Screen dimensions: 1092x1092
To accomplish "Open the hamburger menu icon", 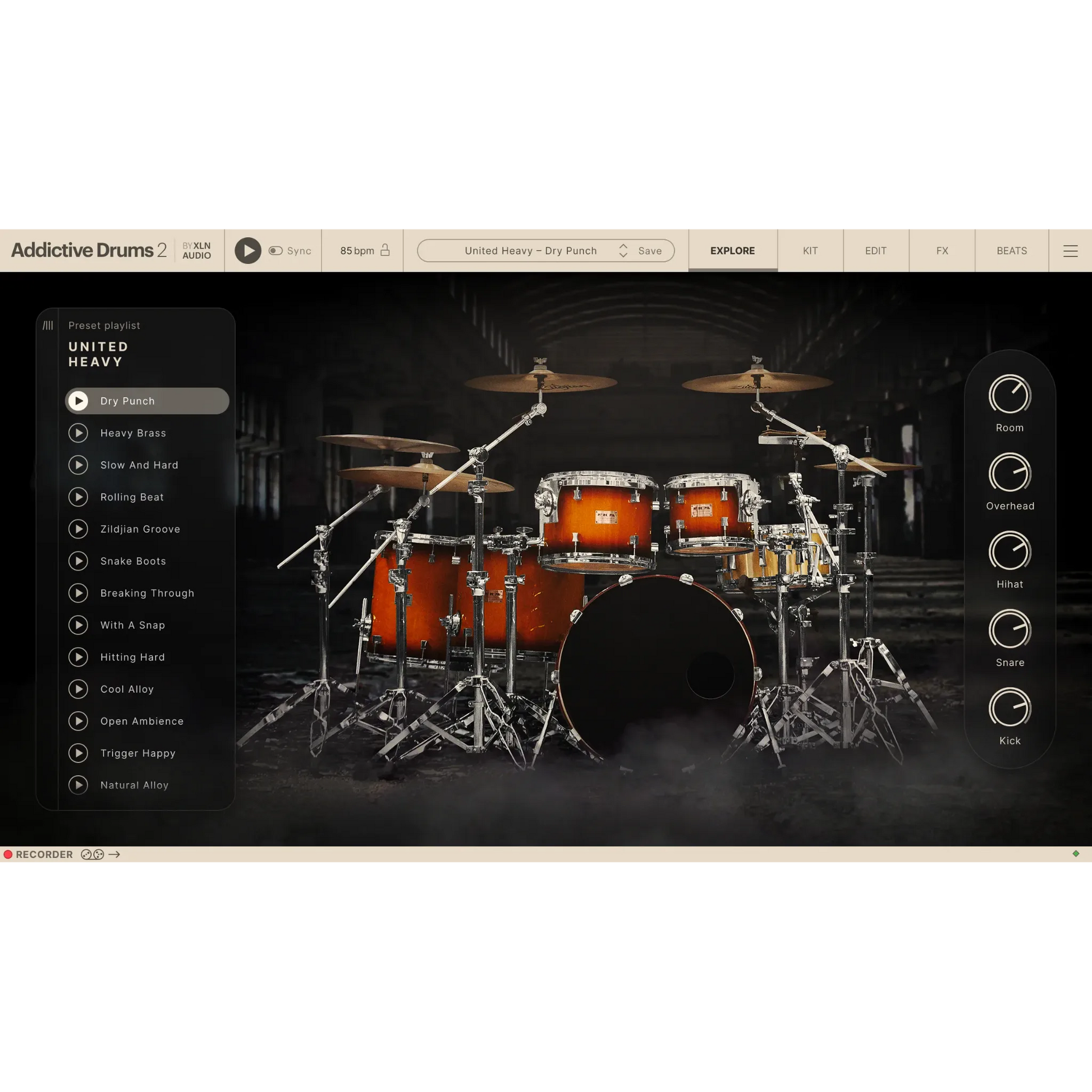I will [1070, 250].
